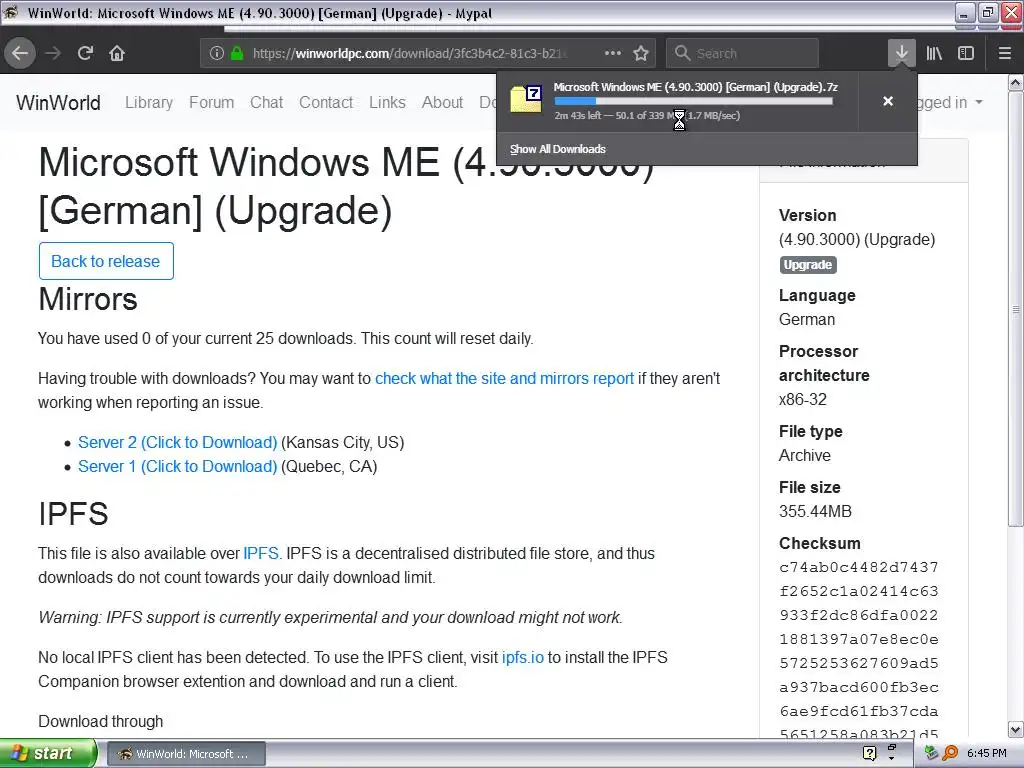Bookmark this page with the star
1024x768 pixels.
(641, 54)
